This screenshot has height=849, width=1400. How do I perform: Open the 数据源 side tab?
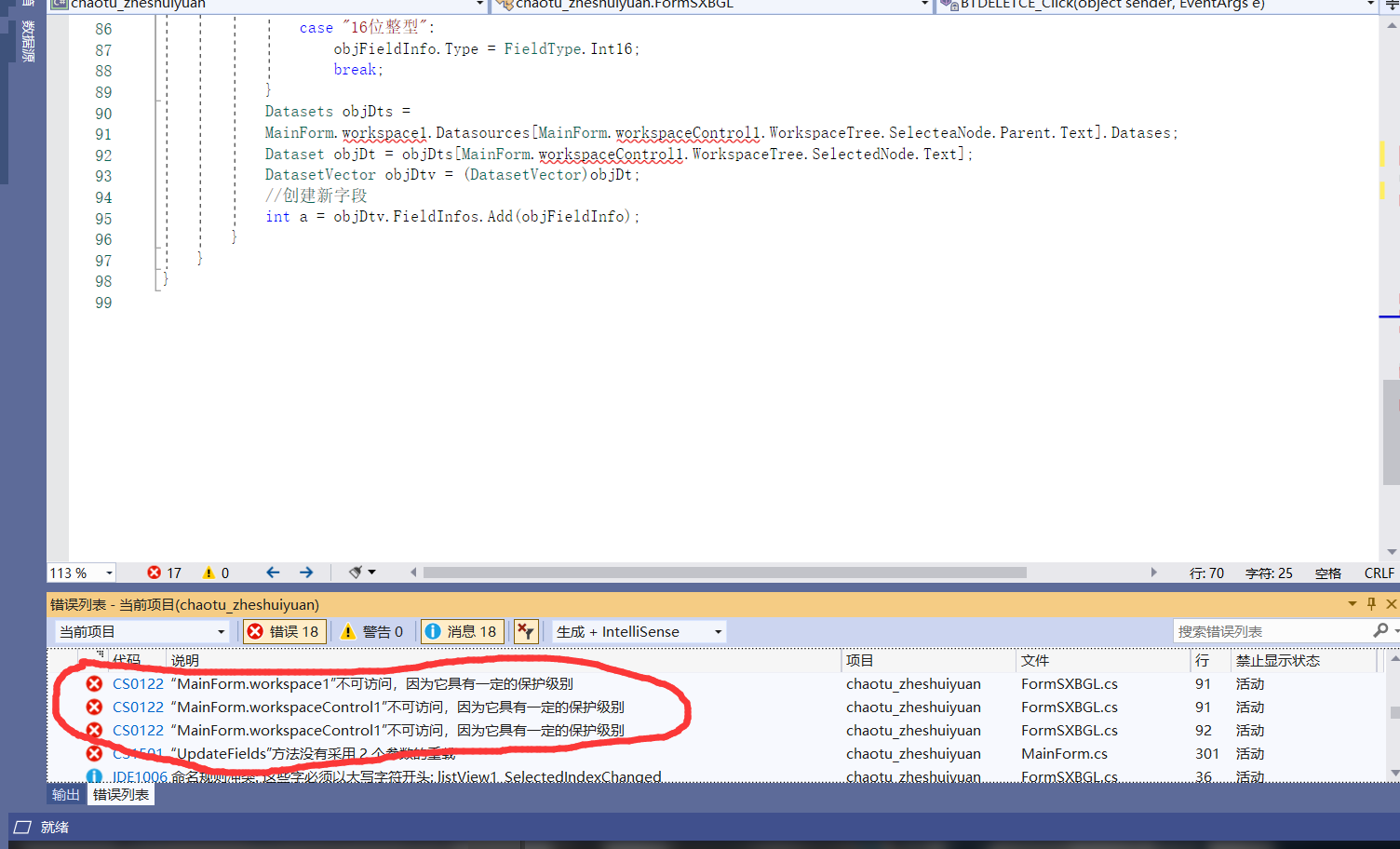click(28, 41)
